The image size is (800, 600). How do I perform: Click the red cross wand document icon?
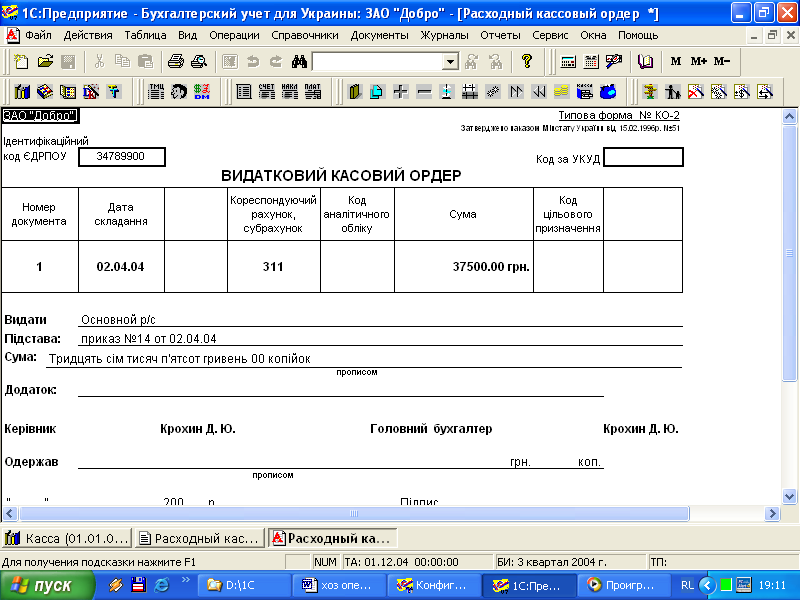click(x=696, y=92)
